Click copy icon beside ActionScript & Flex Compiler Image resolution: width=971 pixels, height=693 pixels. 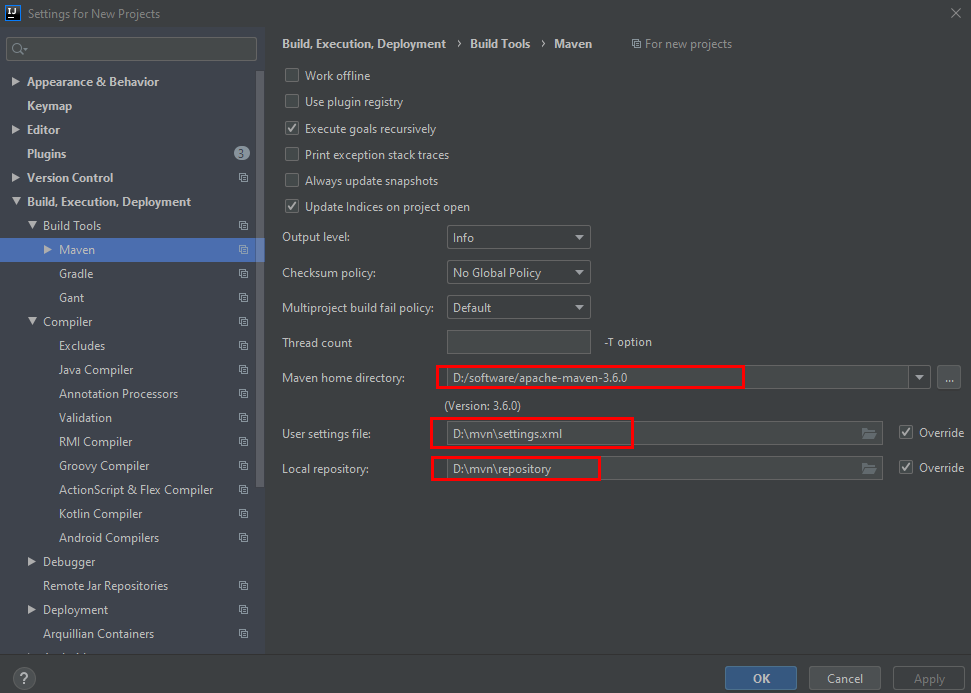[x=243, y=490]
